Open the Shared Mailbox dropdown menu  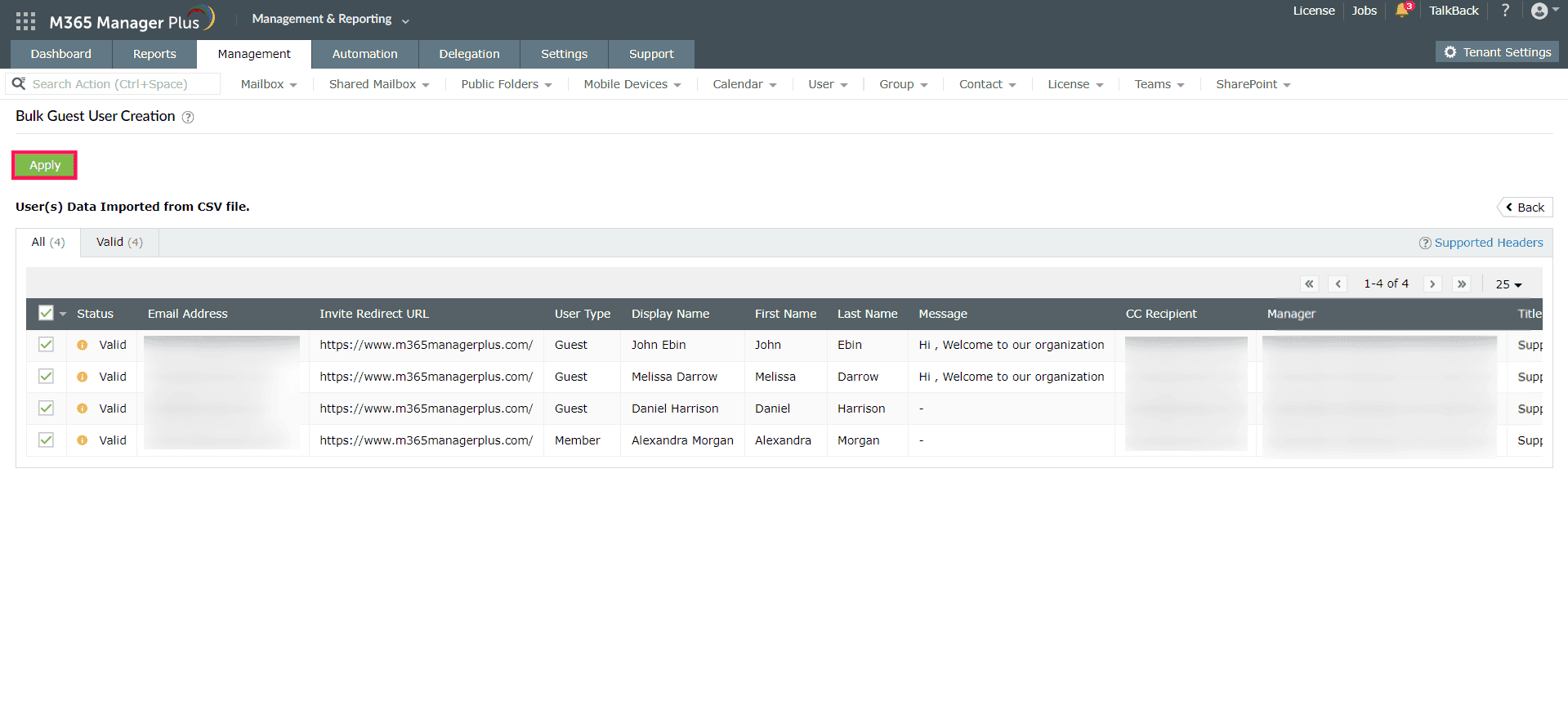pos(379,84)
